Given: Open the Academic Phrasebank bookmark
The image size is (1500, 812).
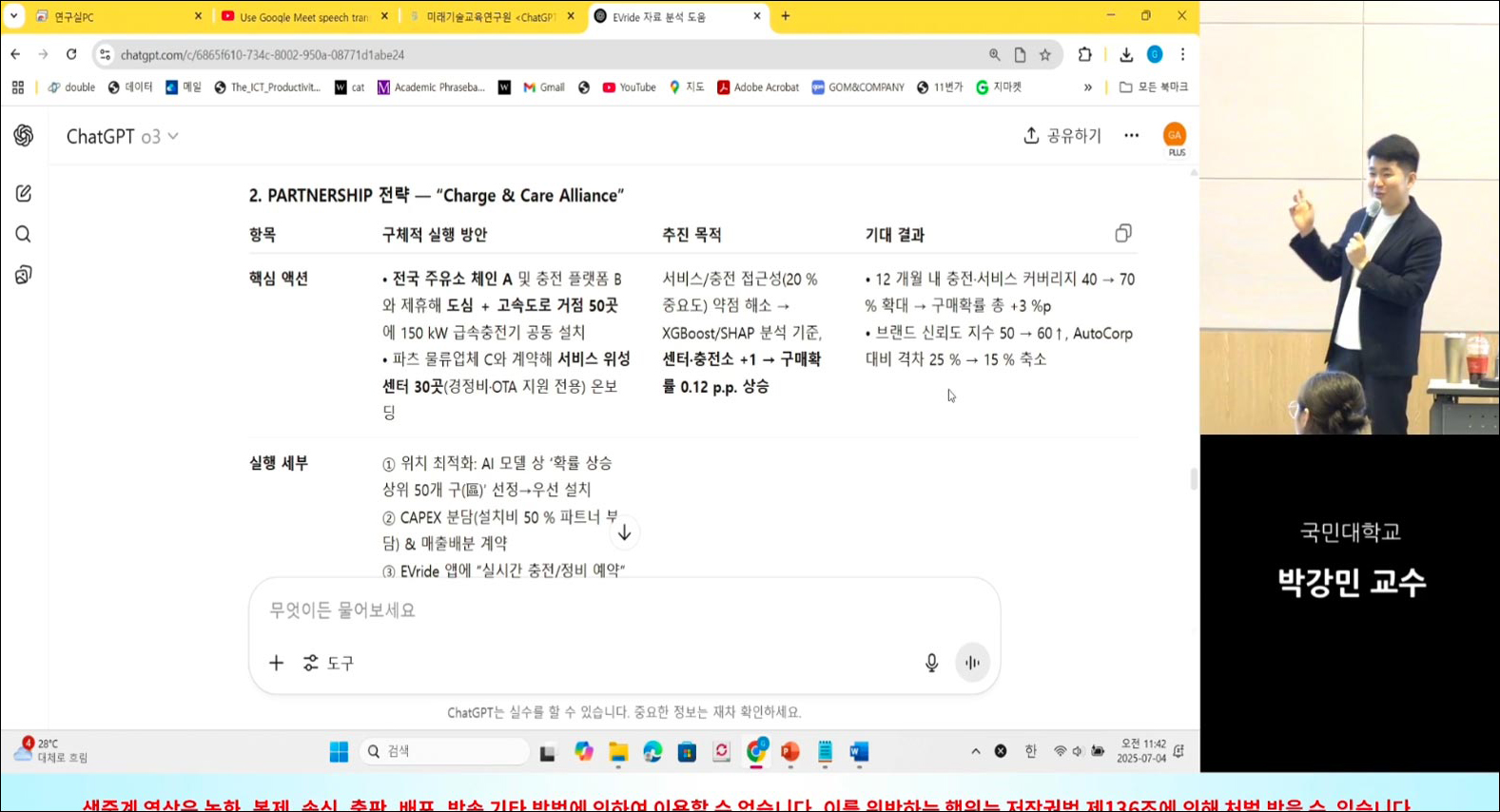Looking at the screenshot, I should click(431, 87).
